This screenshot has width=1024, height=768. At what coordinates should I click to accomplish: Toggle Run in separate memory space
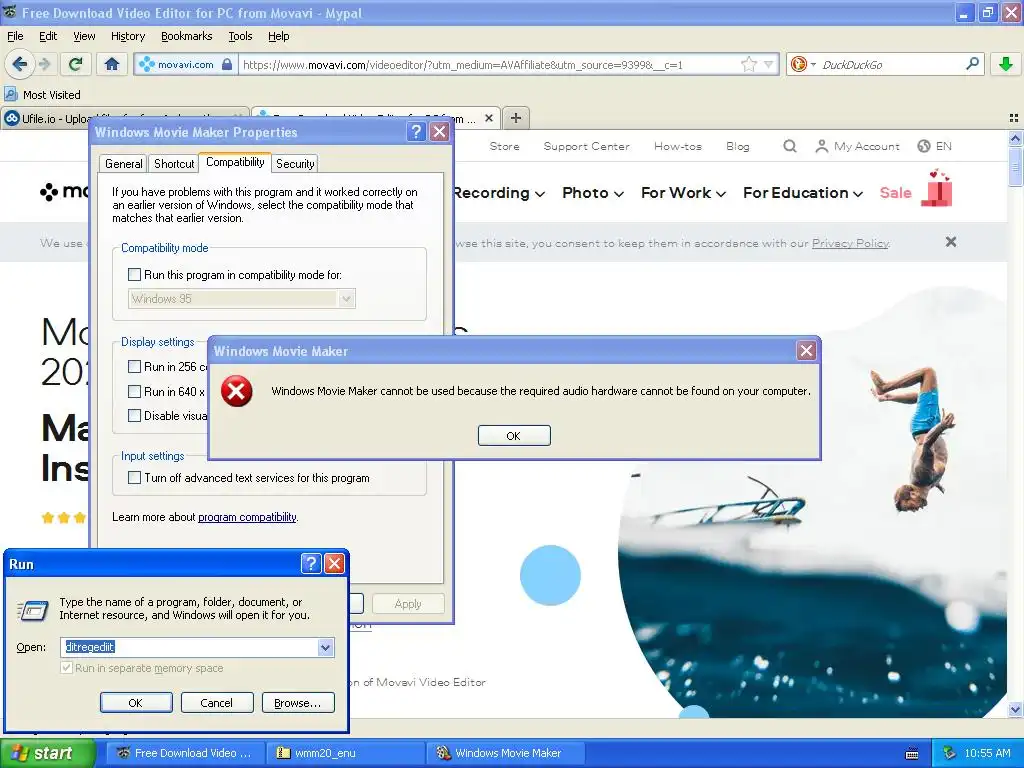[x=66, y=667]
